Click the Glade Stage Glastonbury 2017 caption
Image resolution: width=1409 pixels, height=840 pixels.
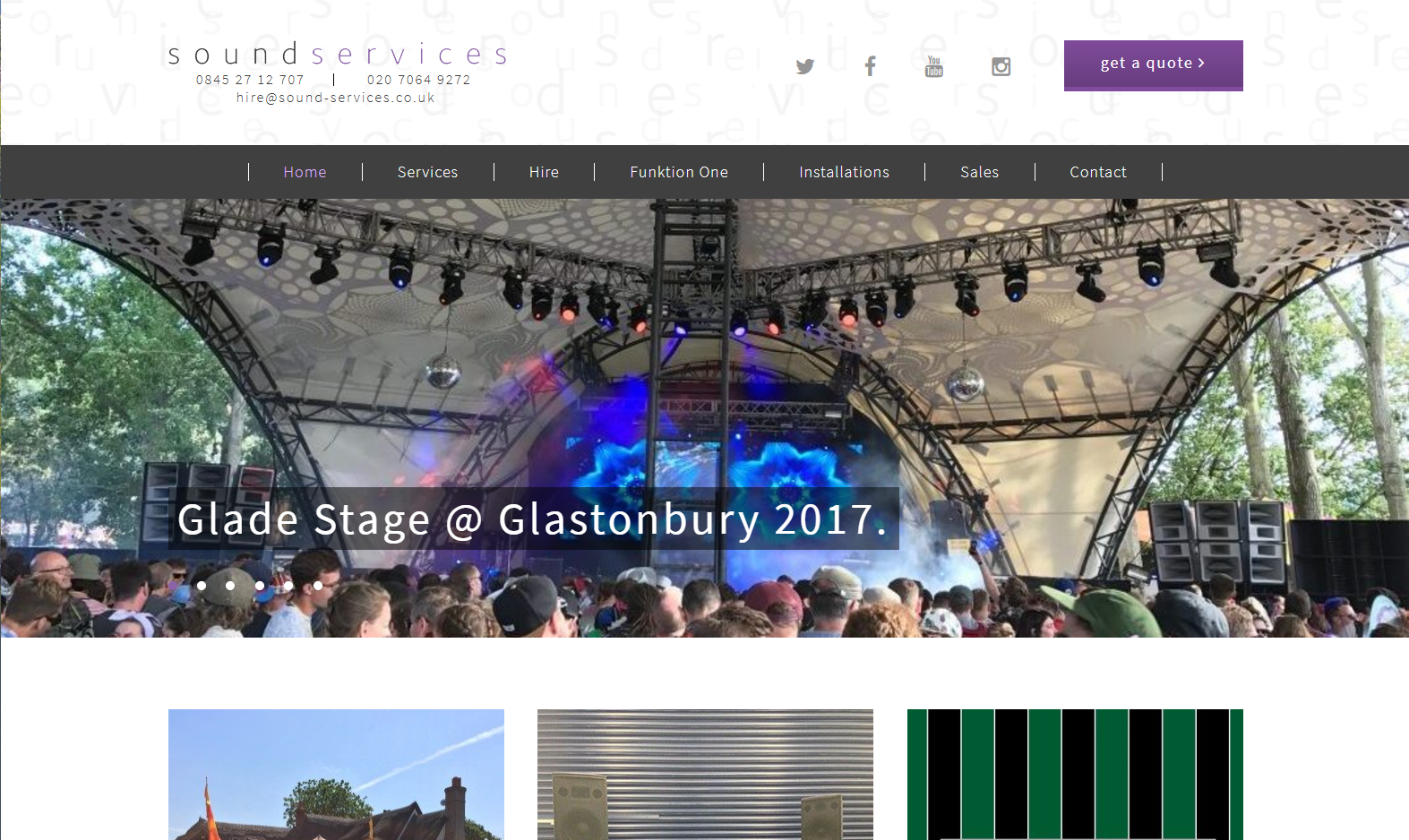click(533, 519)
